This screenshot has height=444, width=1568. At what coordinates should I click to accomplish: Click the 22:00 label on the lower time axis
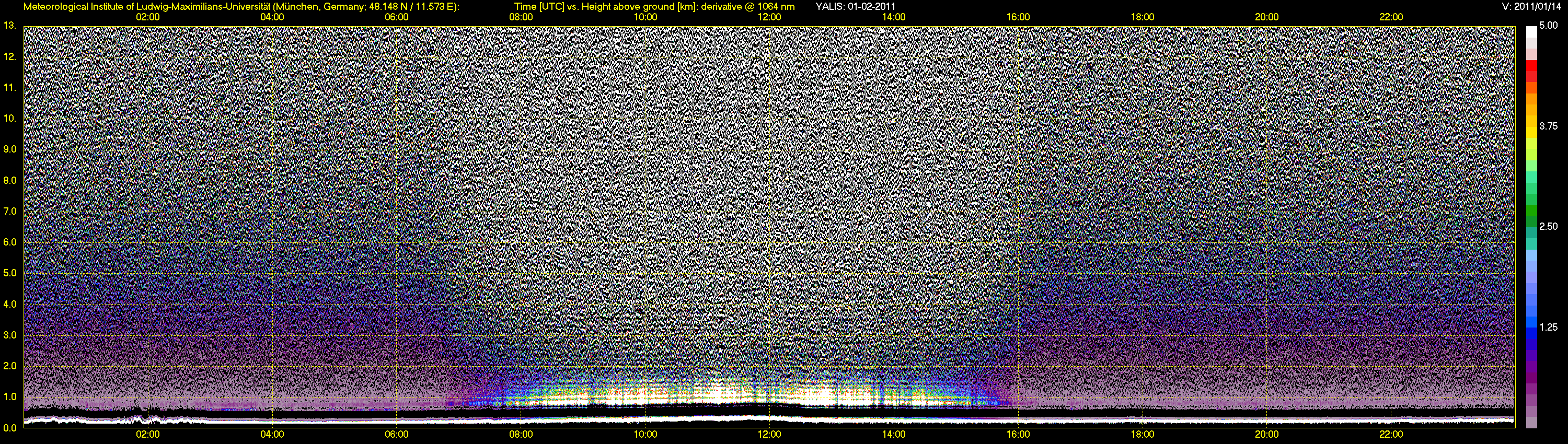tap(1391, 434)
